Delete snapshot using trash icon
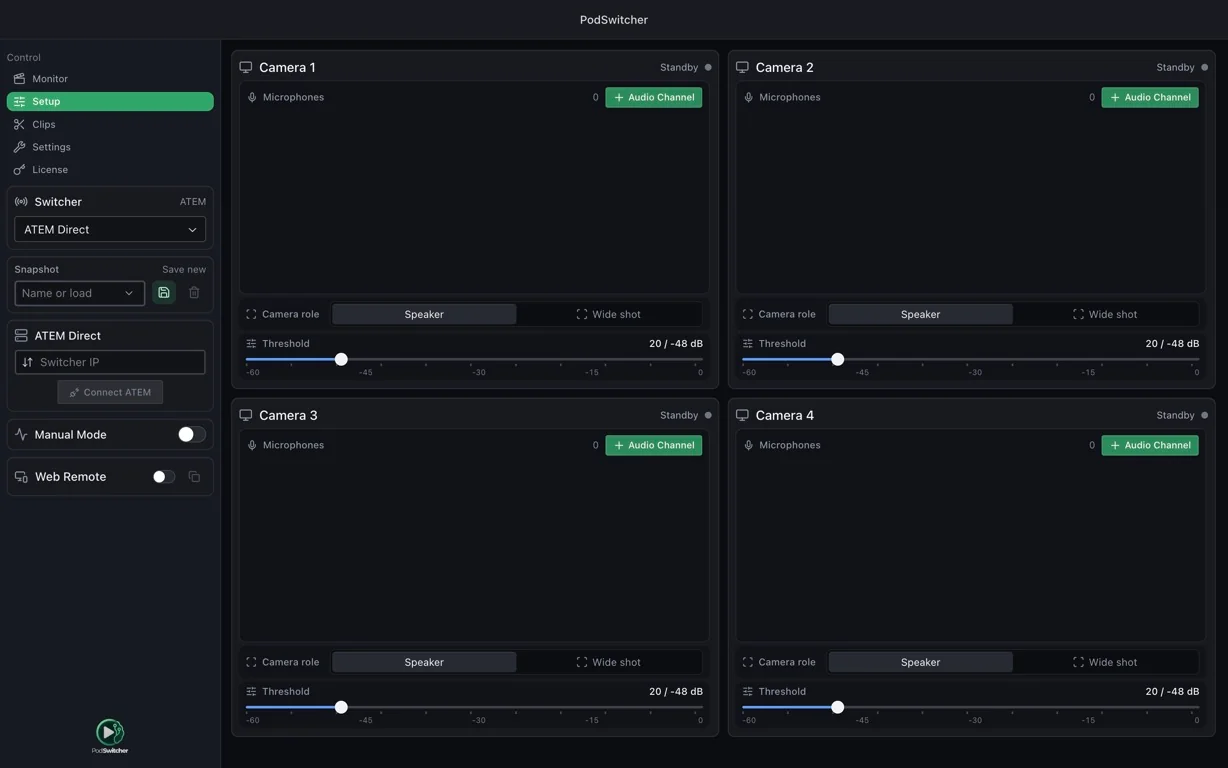This screenshot has width=1228, height=768. (x=194, y=293)
